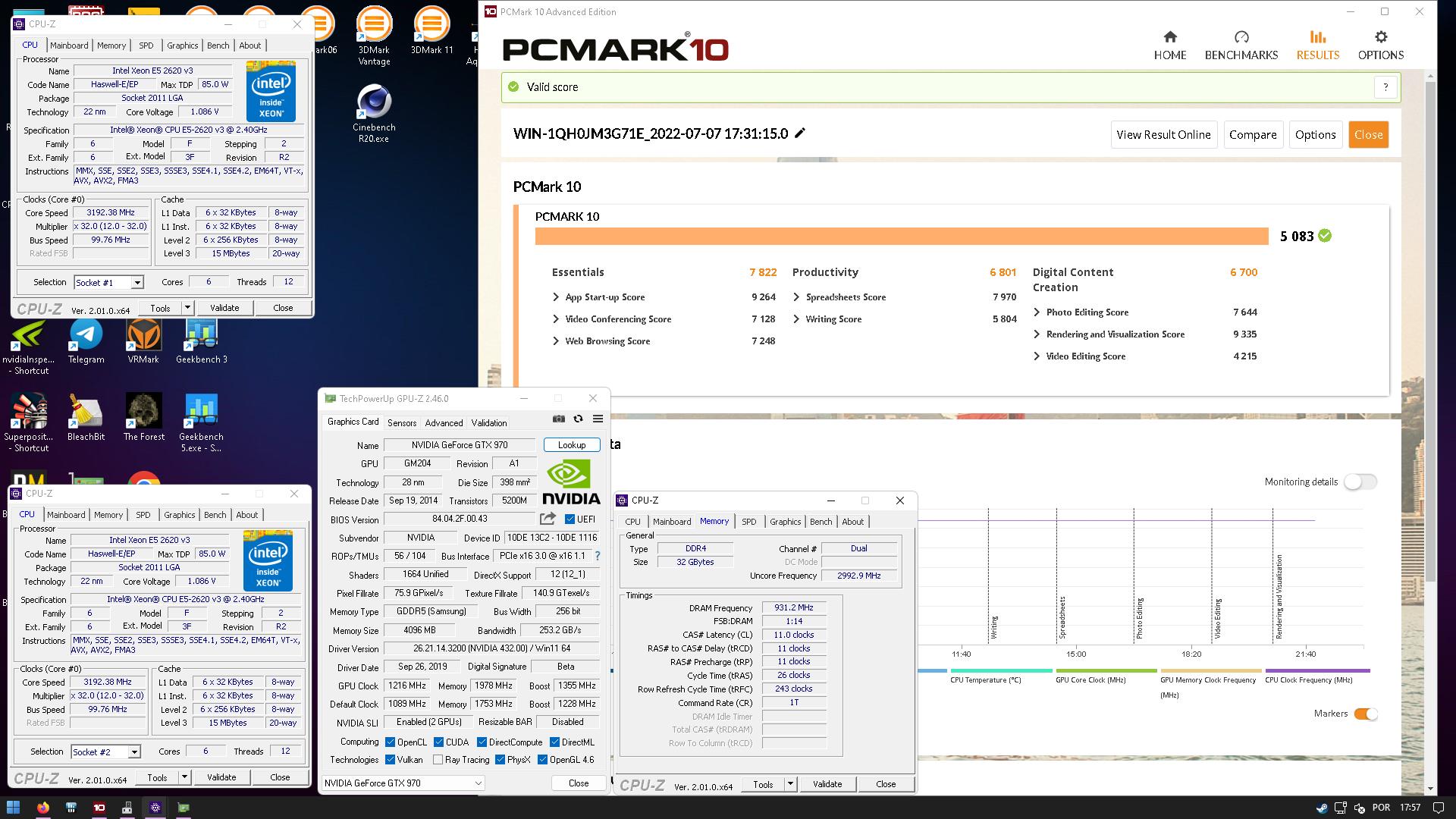Image resolution: width=1456 pixels, height=819 pixels.
Task: Toggle the UEFI checkbox in GPU-Z
Action: point(570,519)
